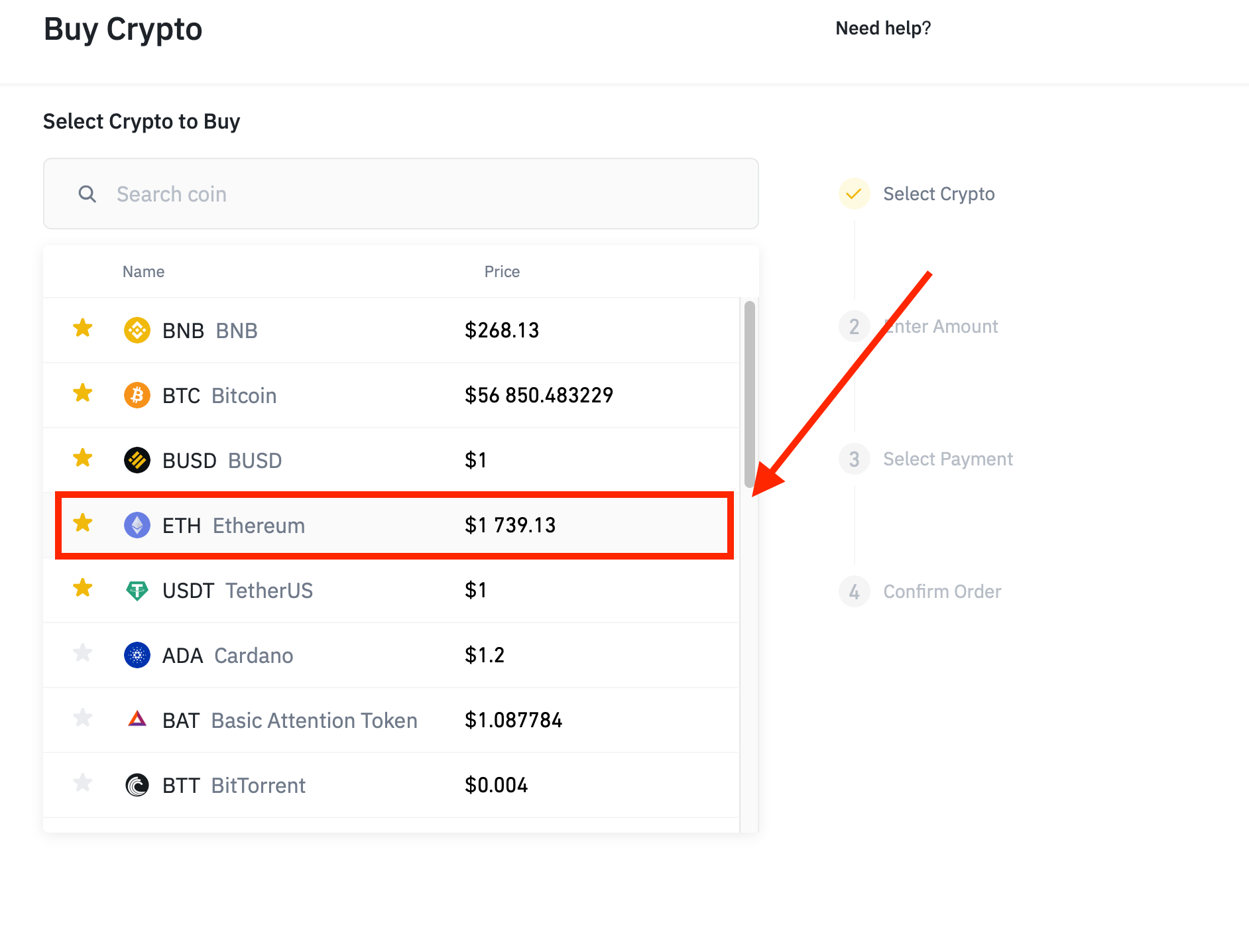This screenshot has height=952, width=1249.
Task: Click the Select Crypto to Buy heading
Action: [141, 122]
